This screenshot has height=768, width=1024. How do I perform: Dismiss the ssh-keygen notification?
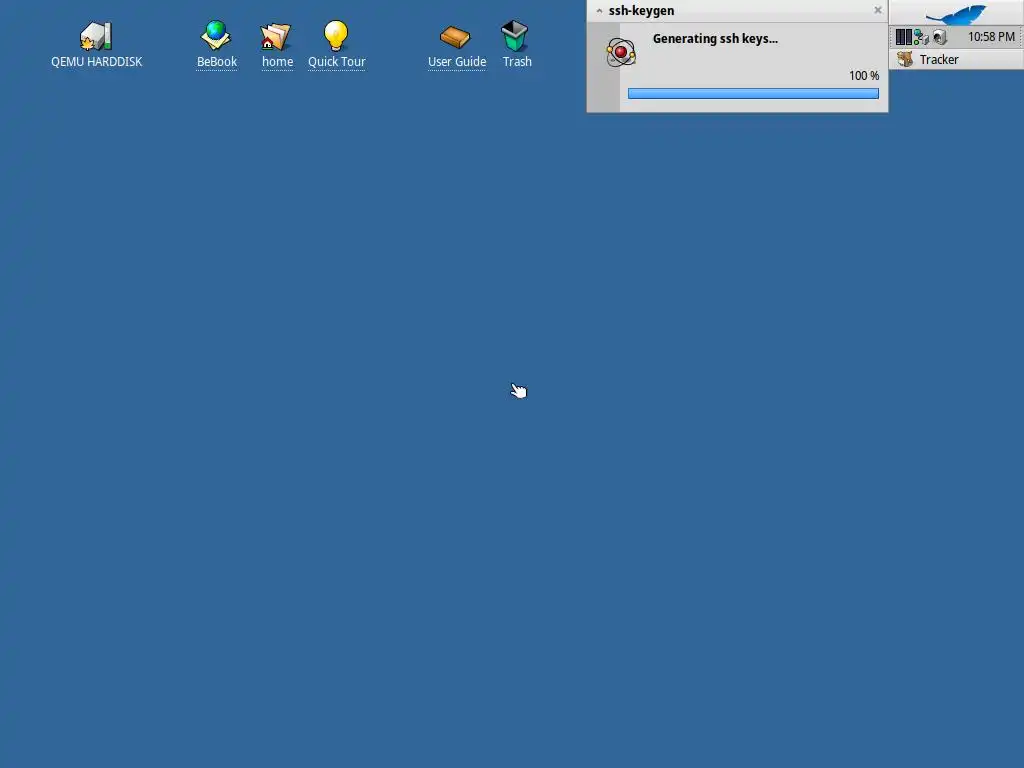pos(878,10)
